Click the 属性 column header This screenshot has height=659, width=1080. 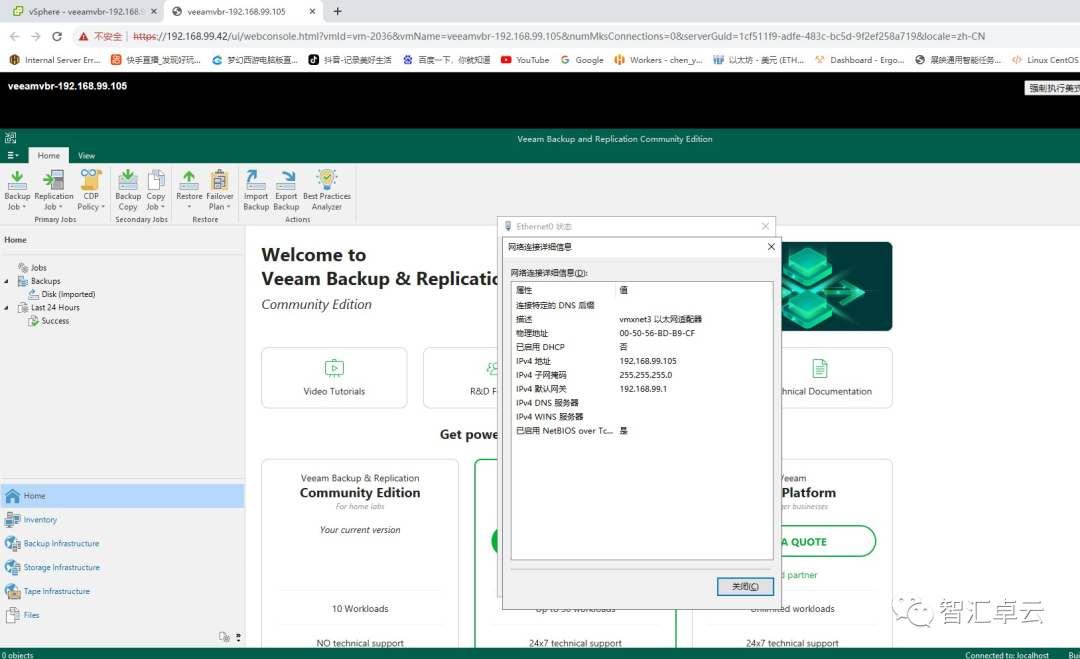click(563, 290)
